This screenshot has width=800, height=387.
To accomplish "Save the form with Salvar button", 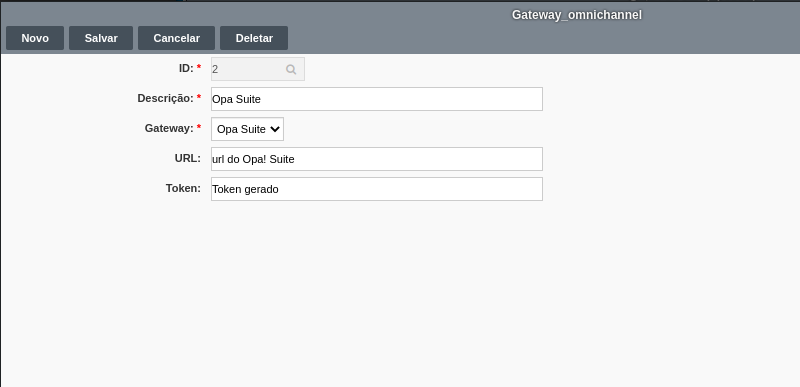I will pos(101,38).
